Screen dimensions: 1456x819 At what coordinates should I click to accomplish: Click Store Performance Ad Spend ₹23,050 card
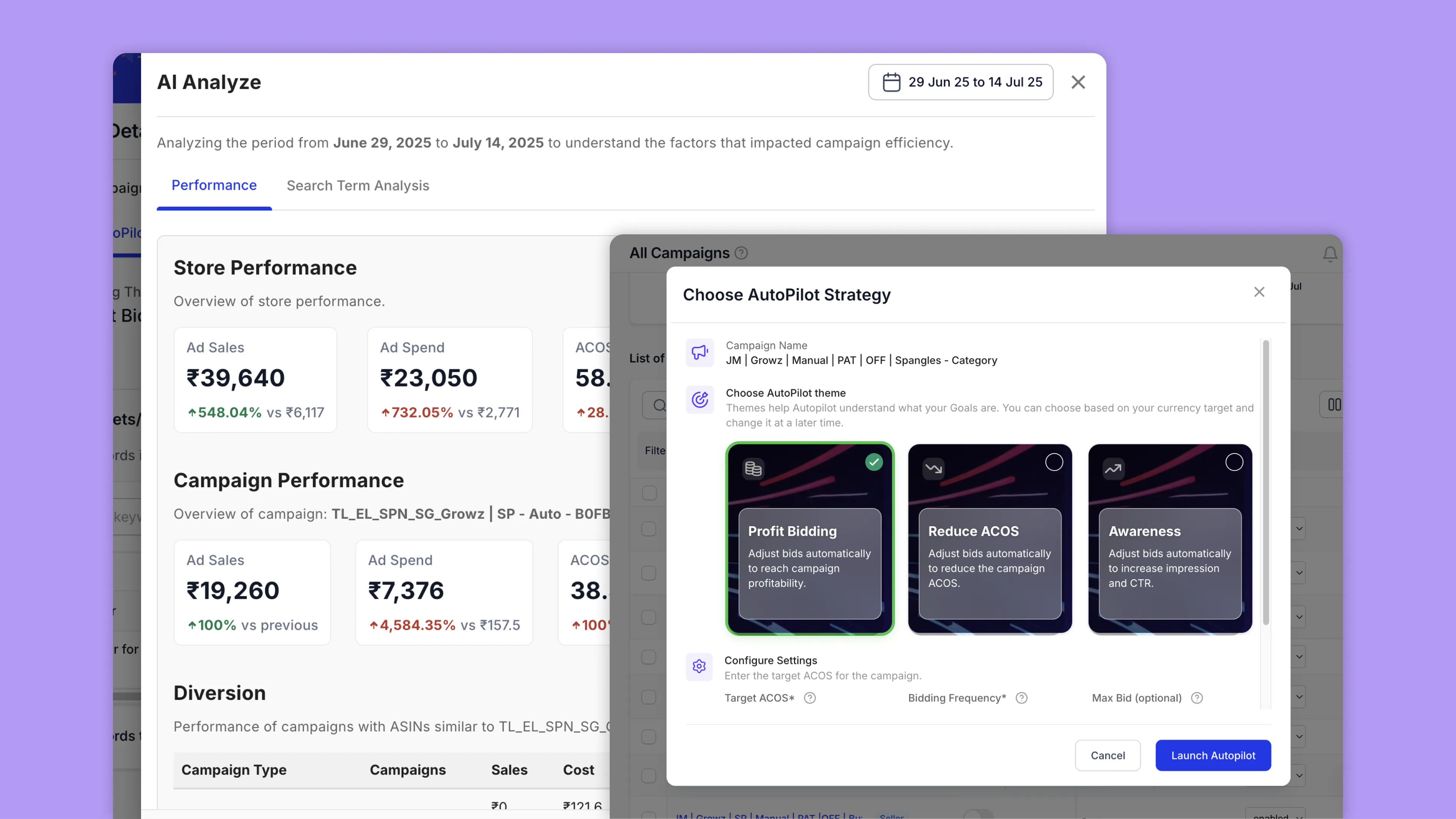click(x=450, y=380)
